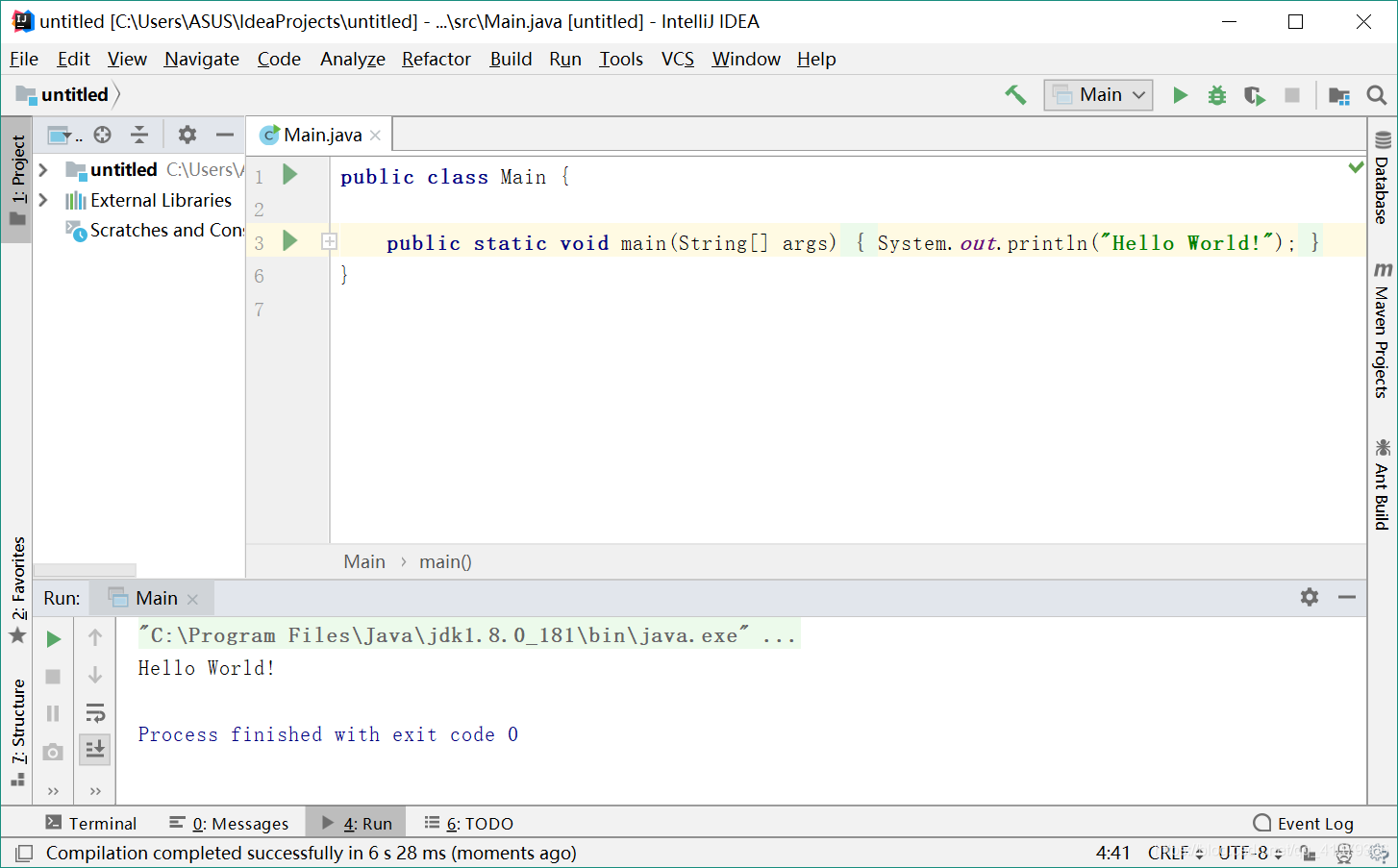Viewport: 1398px width, 868px height.
Task: Open the File menu
Action: [24, 59]
